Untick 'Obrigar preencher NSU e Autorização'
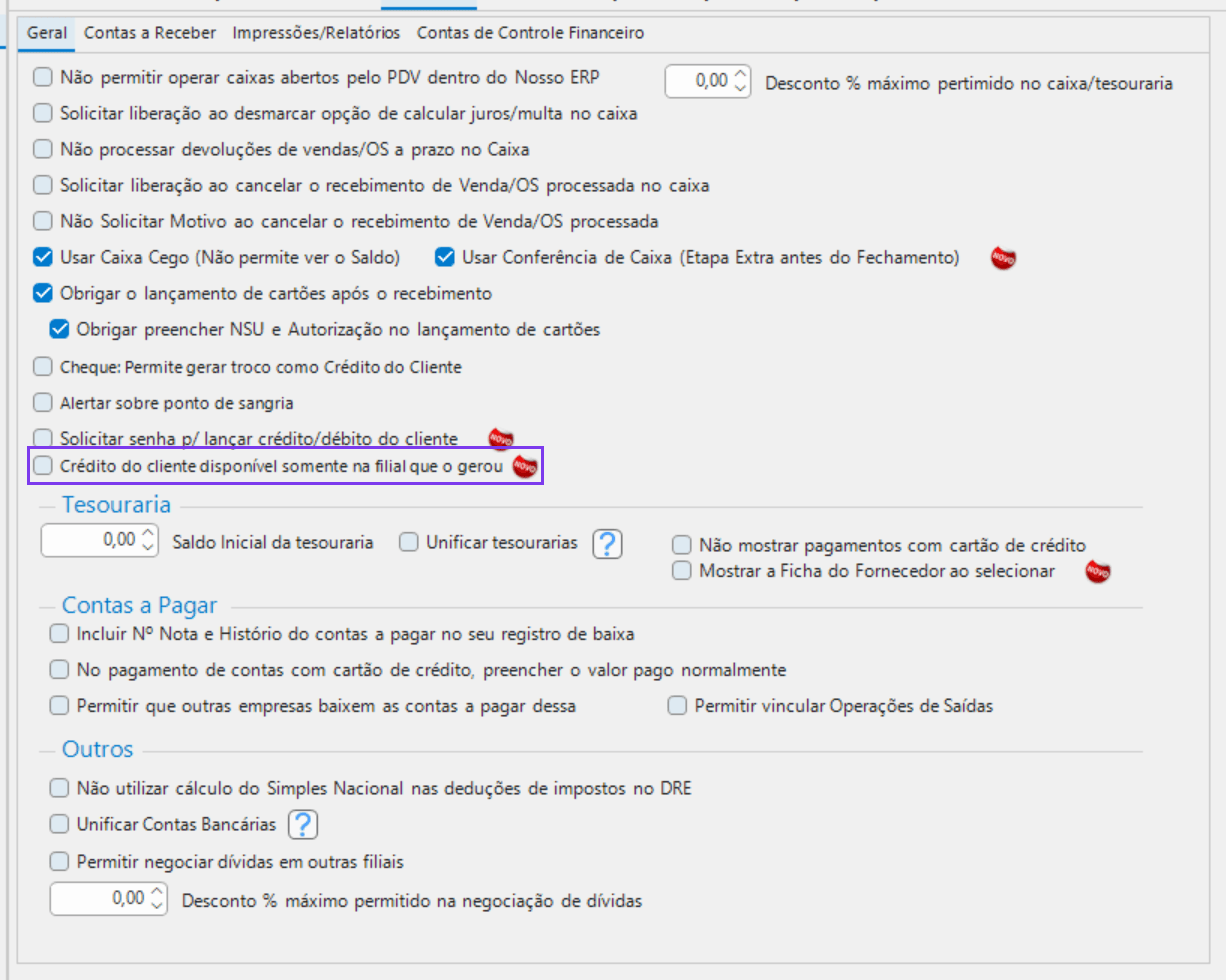The height and width of the screenshot is (980, 1226). coord(60,328)
